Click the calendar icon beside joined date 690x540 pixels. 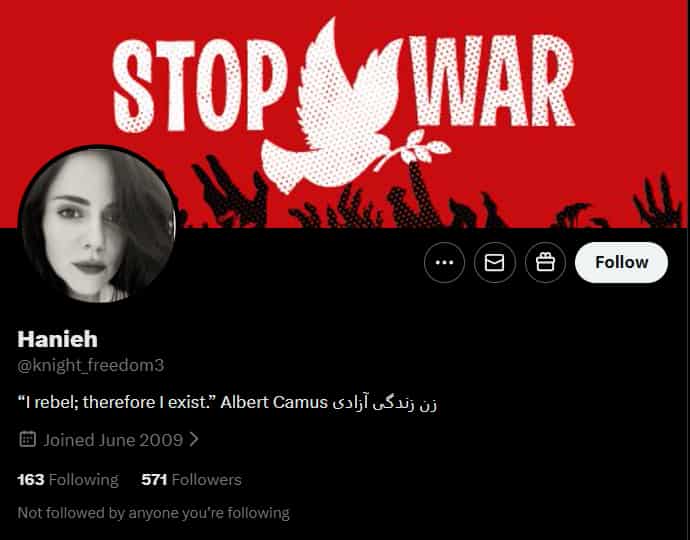[27, 439]
